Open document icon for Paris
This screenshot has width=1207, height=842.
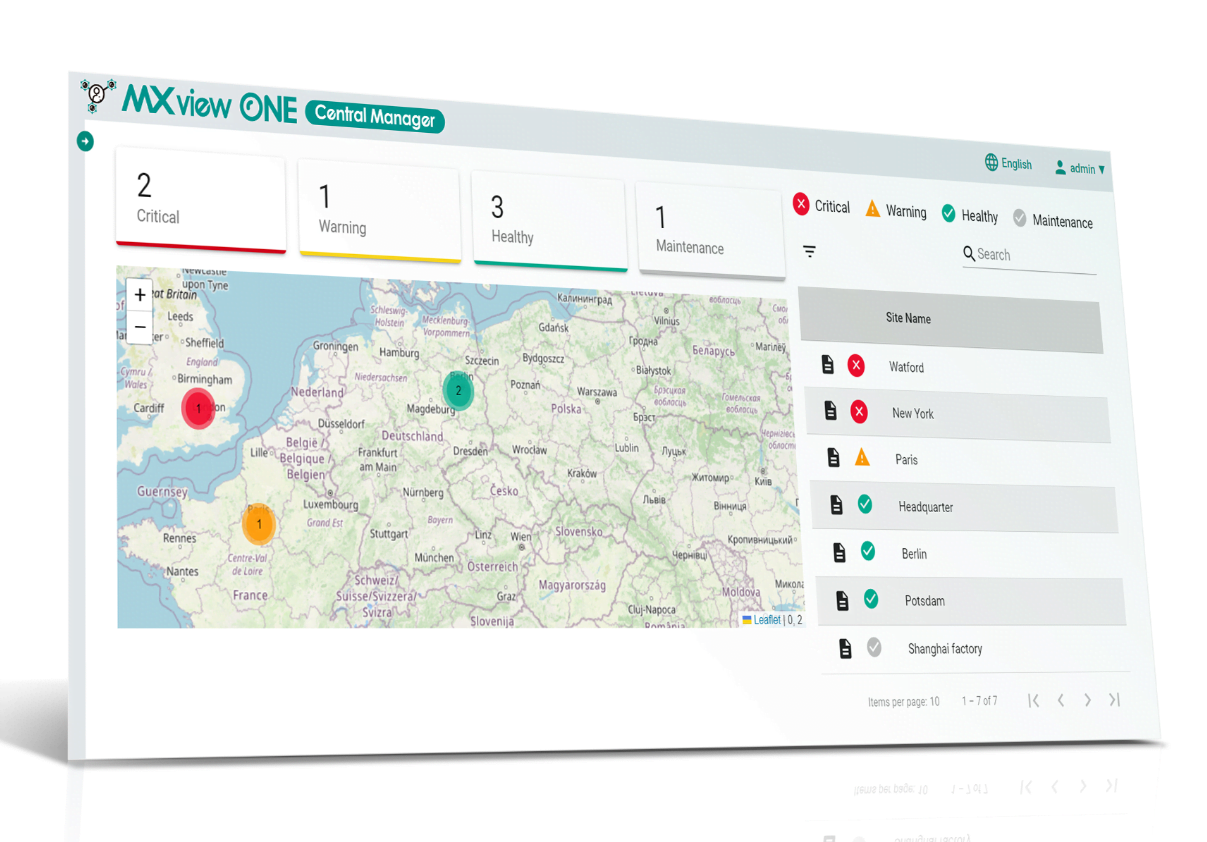833,457
